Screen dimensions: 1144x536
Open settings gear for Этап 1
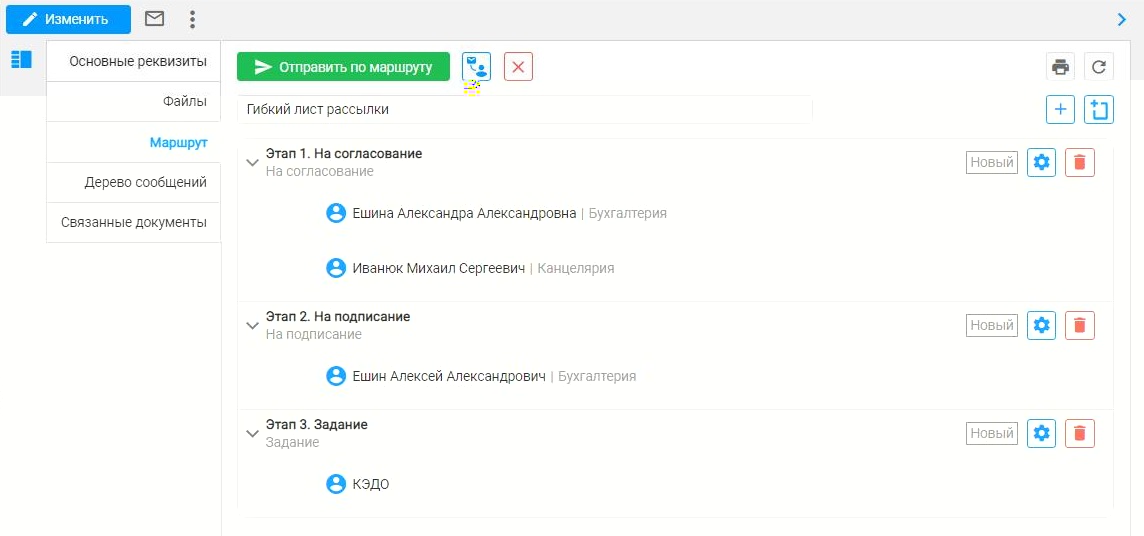tap(1041, 162)
